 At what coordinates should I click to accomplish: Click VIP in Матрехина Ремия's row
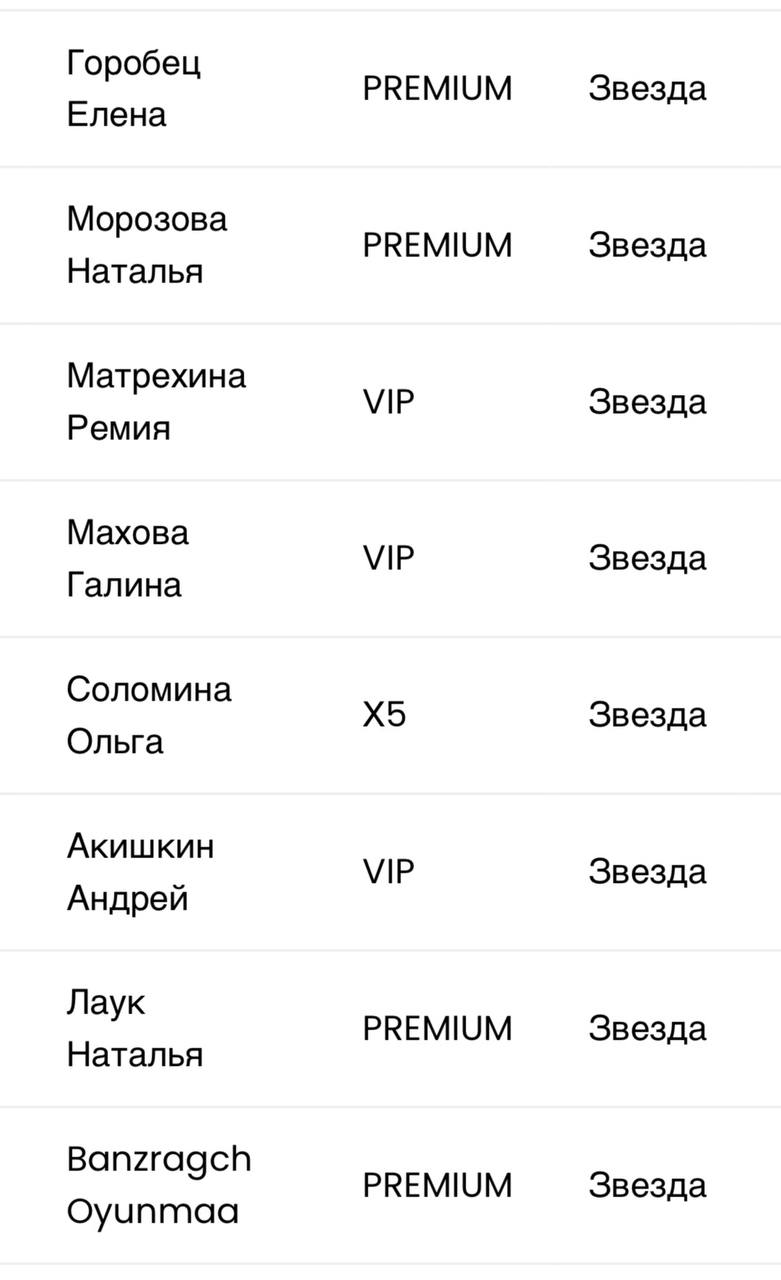tap(388, 402)
